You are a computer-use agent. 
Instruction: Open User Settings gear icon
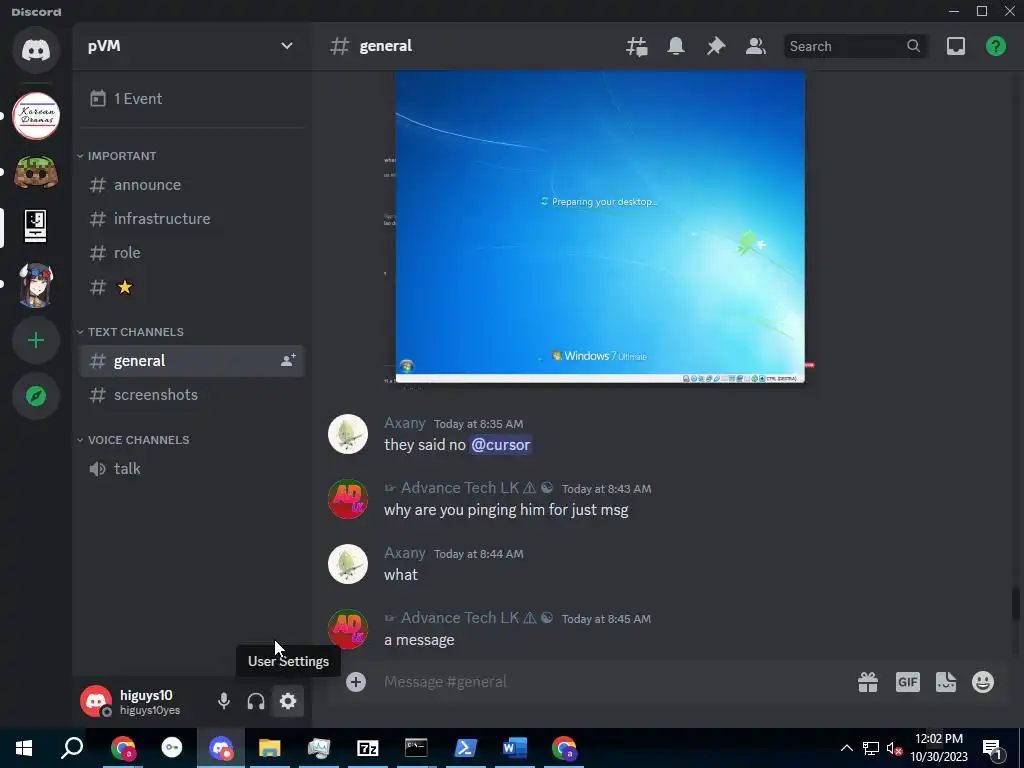coord(288,701)
